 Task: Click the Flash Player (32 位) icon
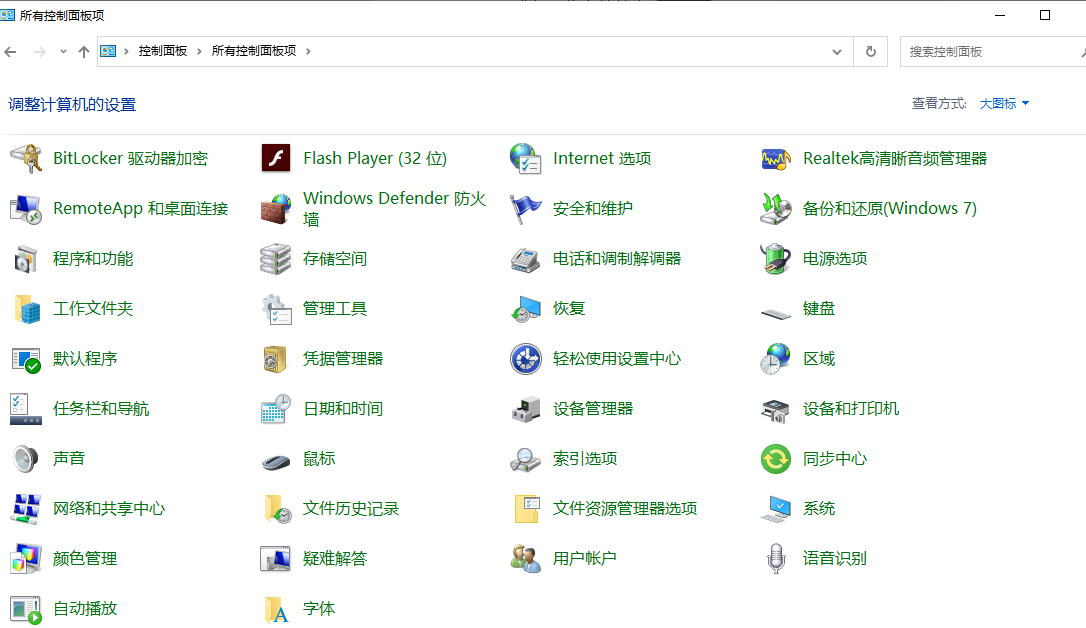click(x=276, y=159)
